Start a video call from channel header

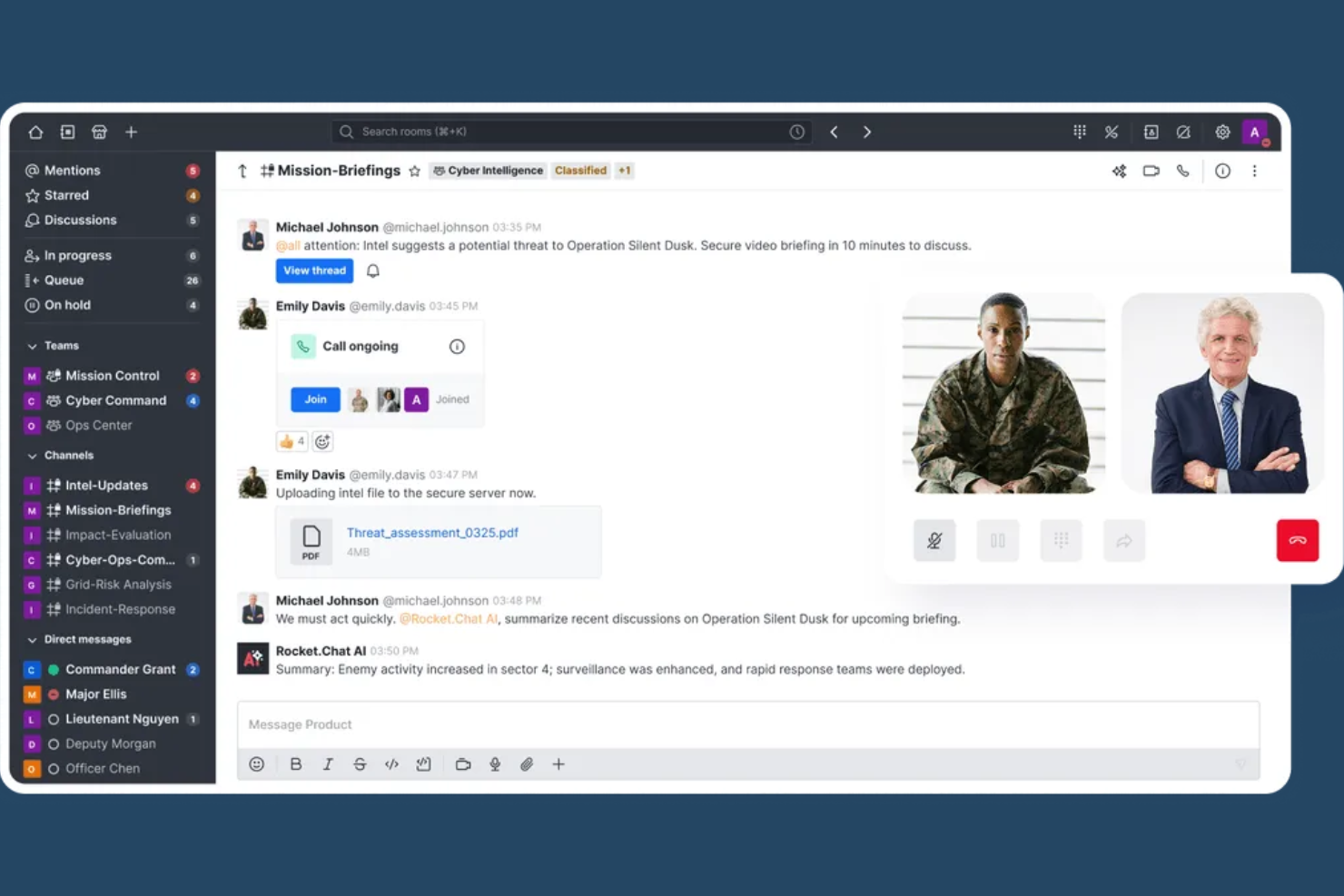[1151, 171]
